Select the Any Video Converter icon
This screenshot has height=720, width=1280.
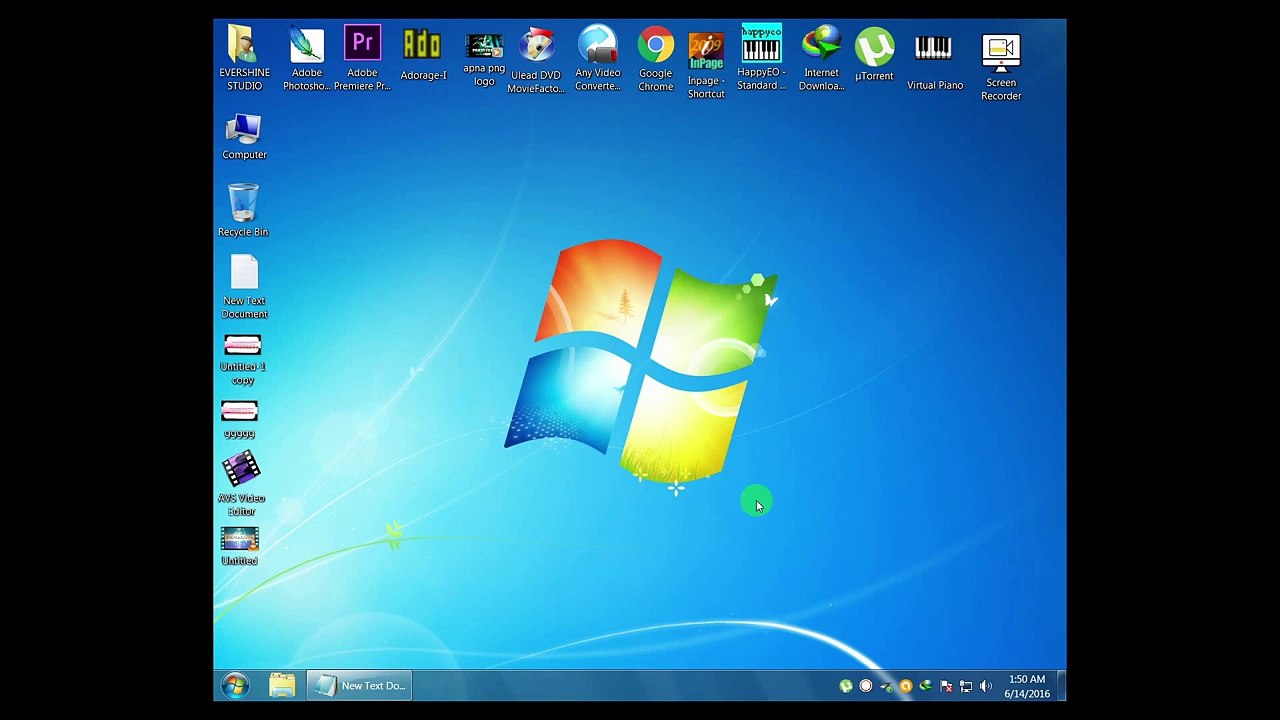coord(598,58)
